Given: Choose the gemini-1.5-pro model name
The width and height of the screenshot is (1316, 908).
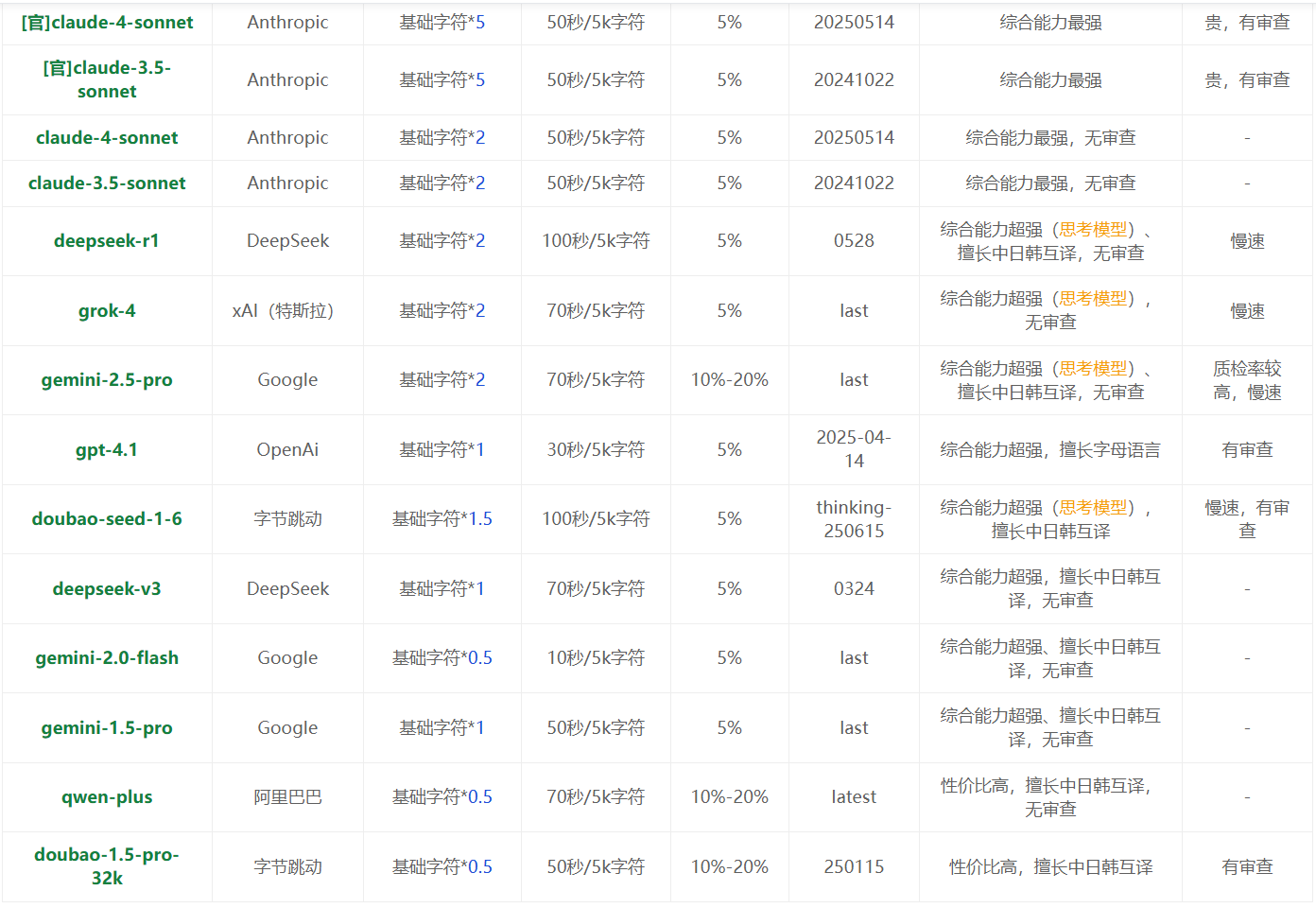Looking at the screenshot, I should click(107, 728).
